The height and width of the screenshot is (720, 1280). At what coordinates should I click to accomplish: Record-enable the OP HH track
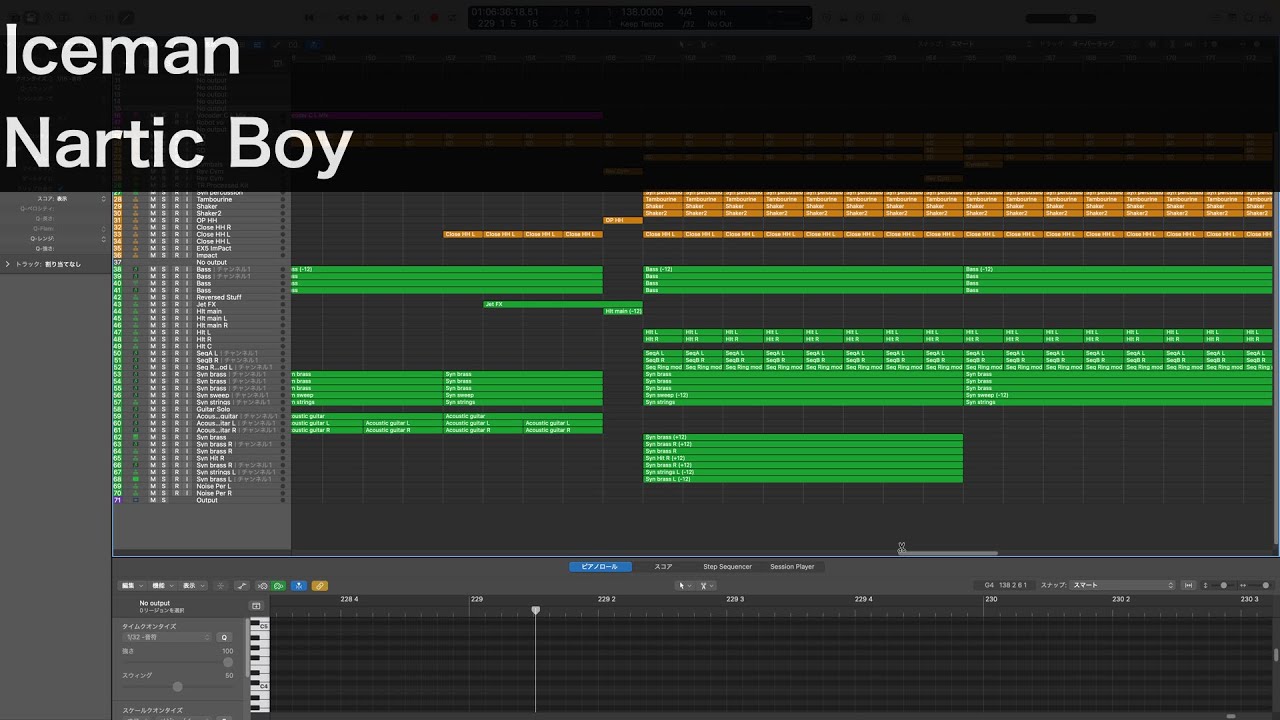pos(176,220)
